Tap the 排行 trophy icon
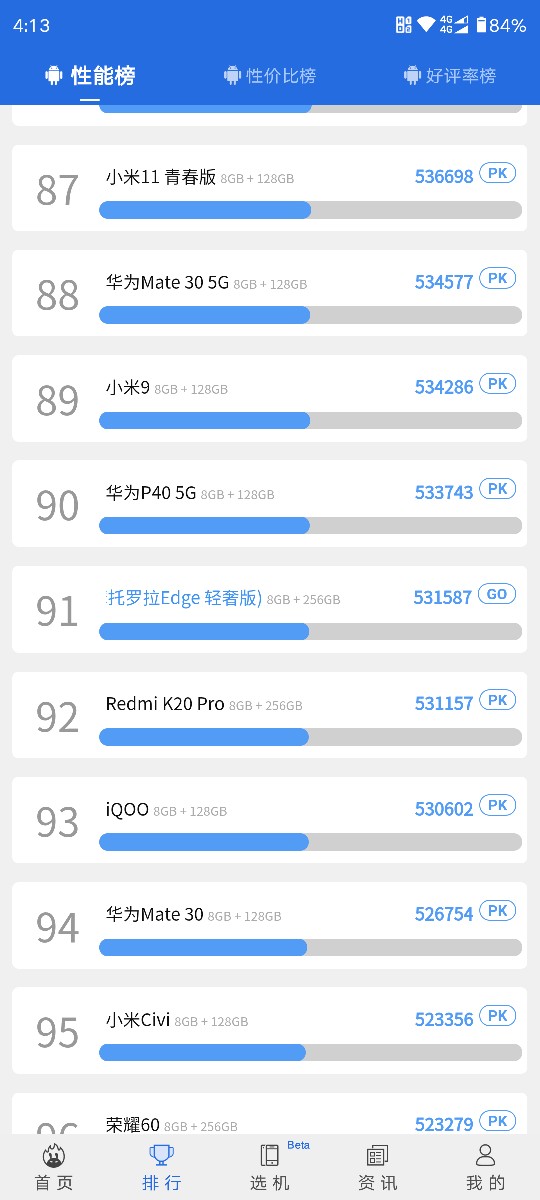 tap(161, 1156)
